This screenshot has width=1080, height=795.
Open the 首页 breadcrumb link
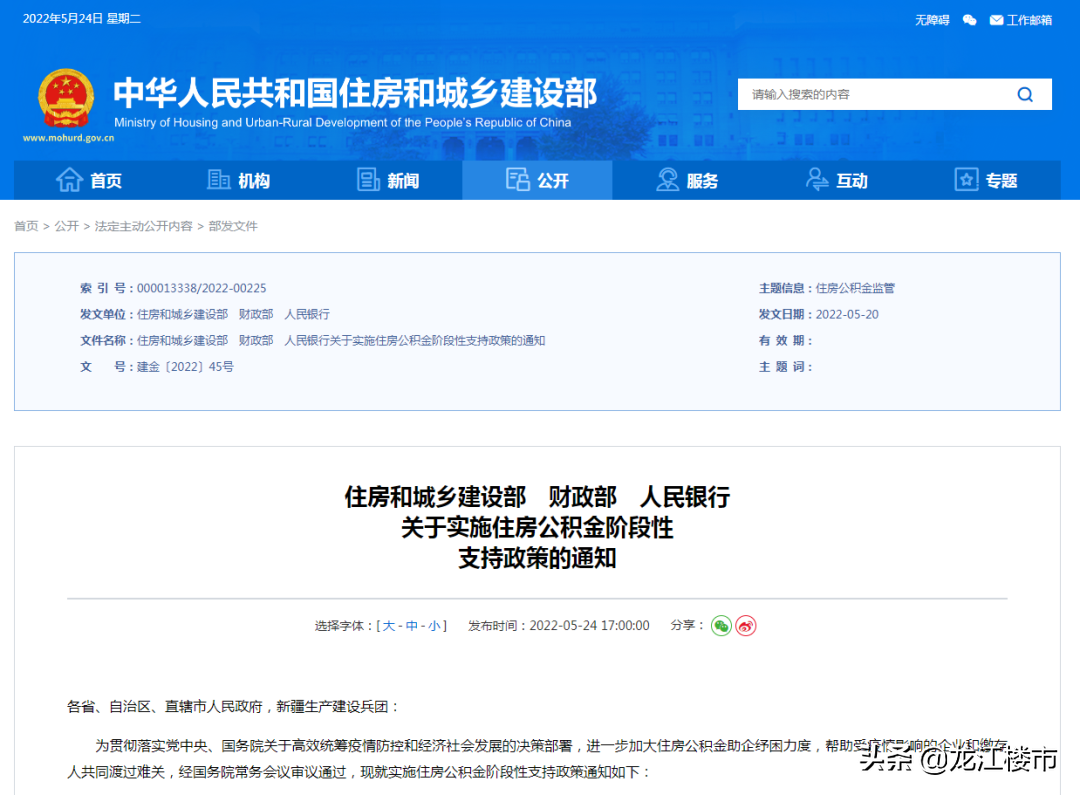point(26,226)
